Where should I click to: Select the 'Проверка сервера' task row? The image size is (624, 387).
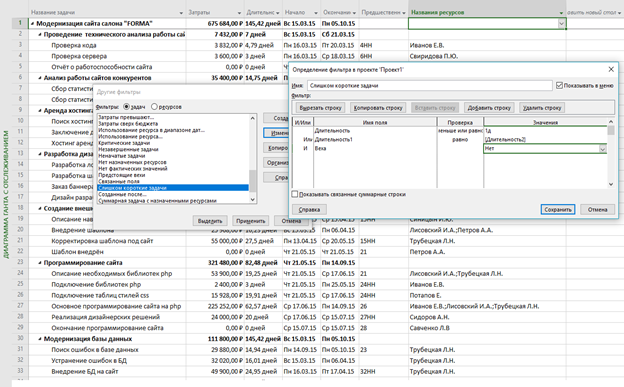click(79, 56)
